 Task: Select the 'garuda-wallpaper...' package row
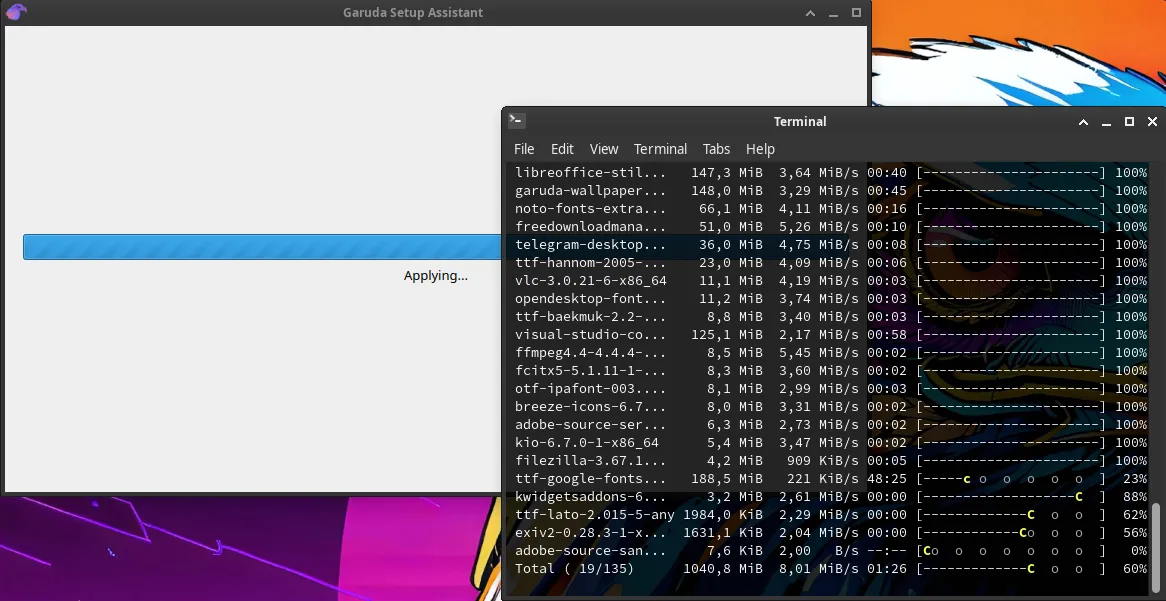pos(831,190)
